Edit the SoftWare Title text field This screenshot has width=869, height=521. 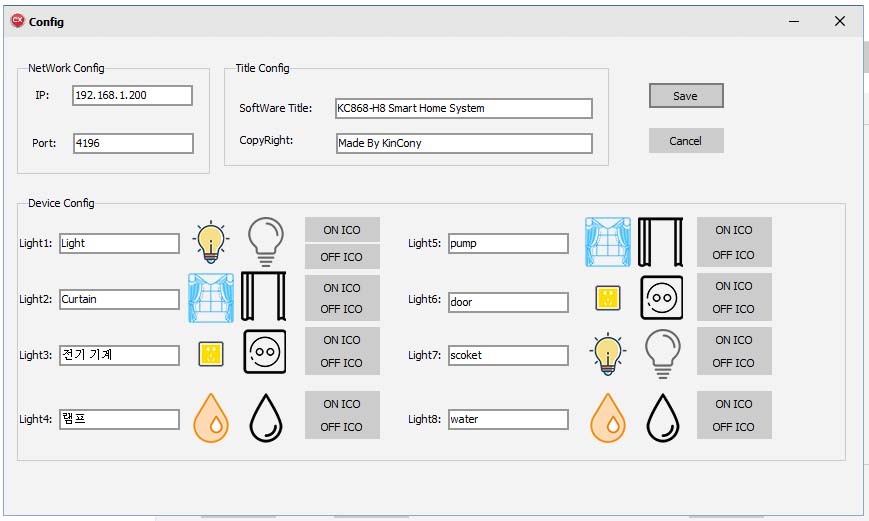pos(464,108)
